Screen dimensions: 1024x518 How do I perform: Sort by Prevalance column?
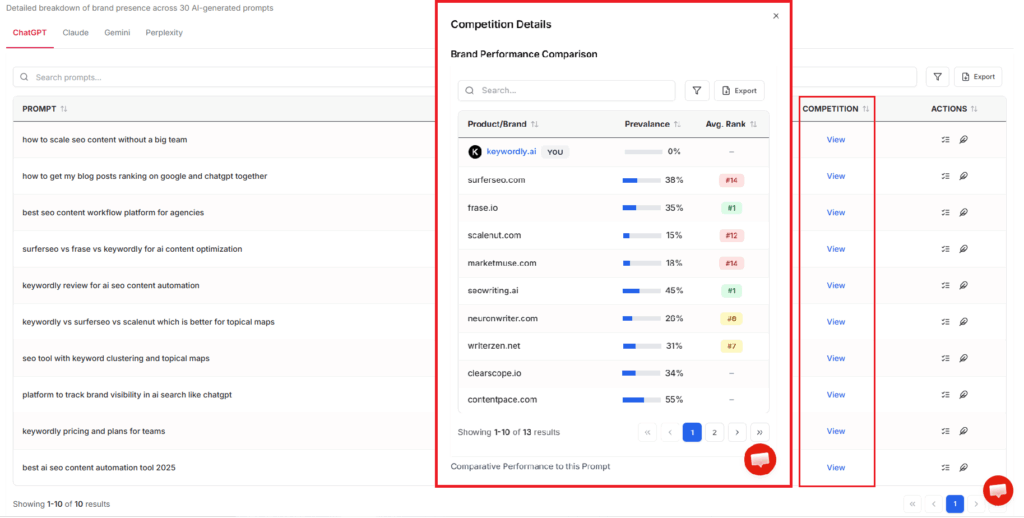(x=677, y=124)
